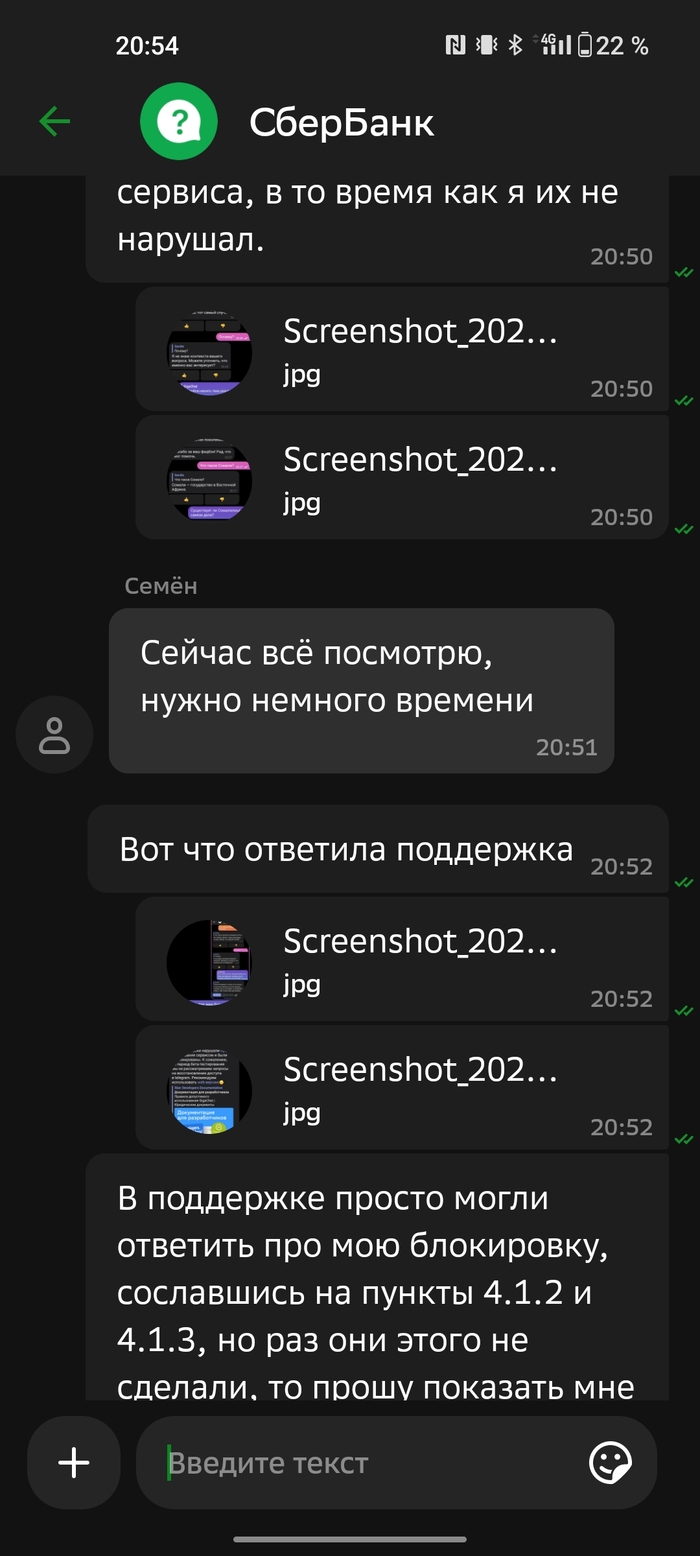This screenshot has width=700, height=1556.
Task: Tap the battery indicator showing 22 %
Action: (x=612, y=45)
